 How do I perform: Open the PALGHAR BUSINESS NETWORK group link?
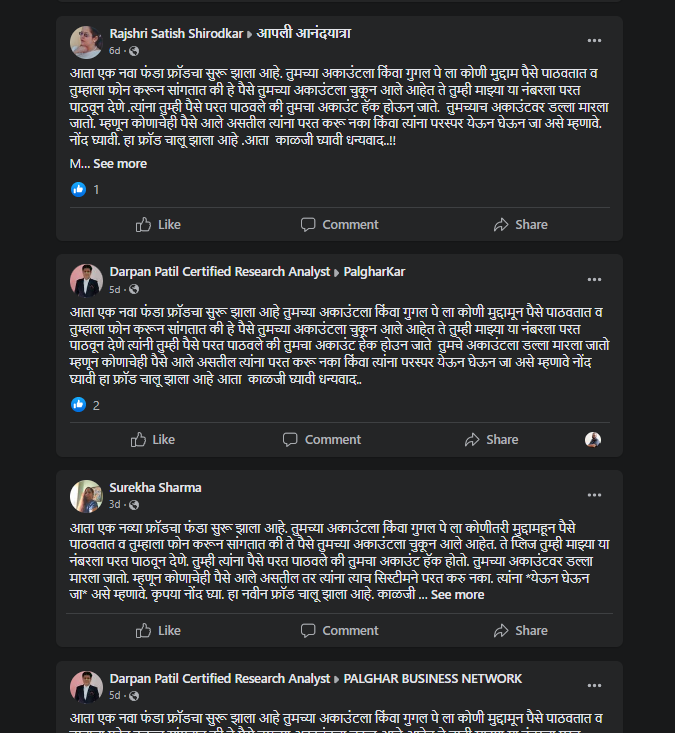coord(433,678)
